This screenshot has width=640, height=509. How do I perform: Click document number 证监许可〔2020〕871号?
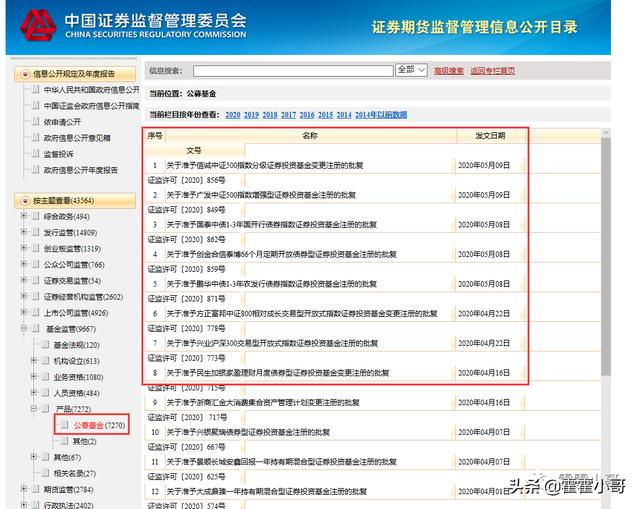pyautogui.click(x=186, y=299)
